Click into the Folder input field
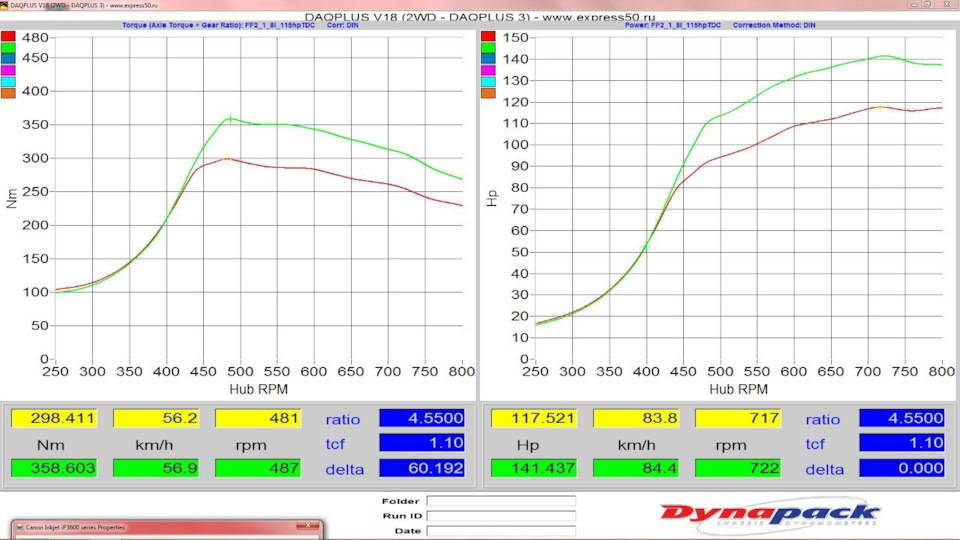Image resolution: width=960 pixels, height=540 pixels. point(501,501)
